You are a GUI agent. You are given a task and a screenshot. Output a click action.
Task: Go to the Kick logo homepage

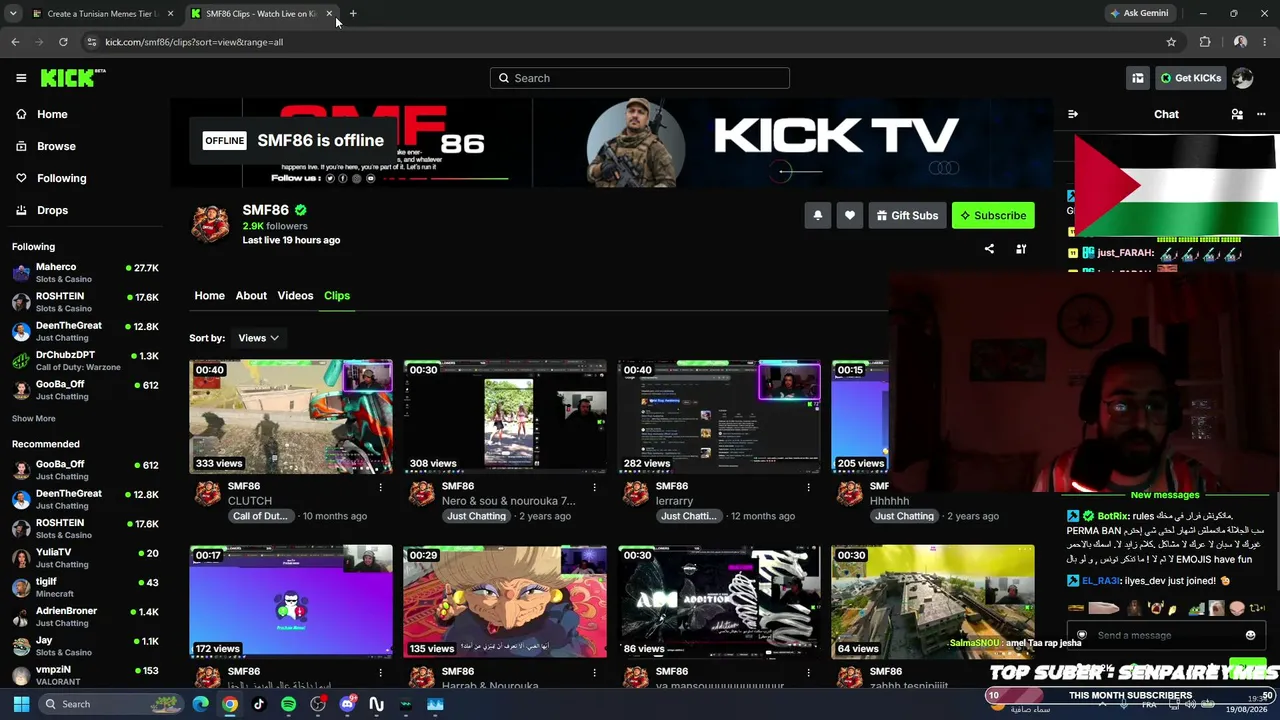point(73,78)
